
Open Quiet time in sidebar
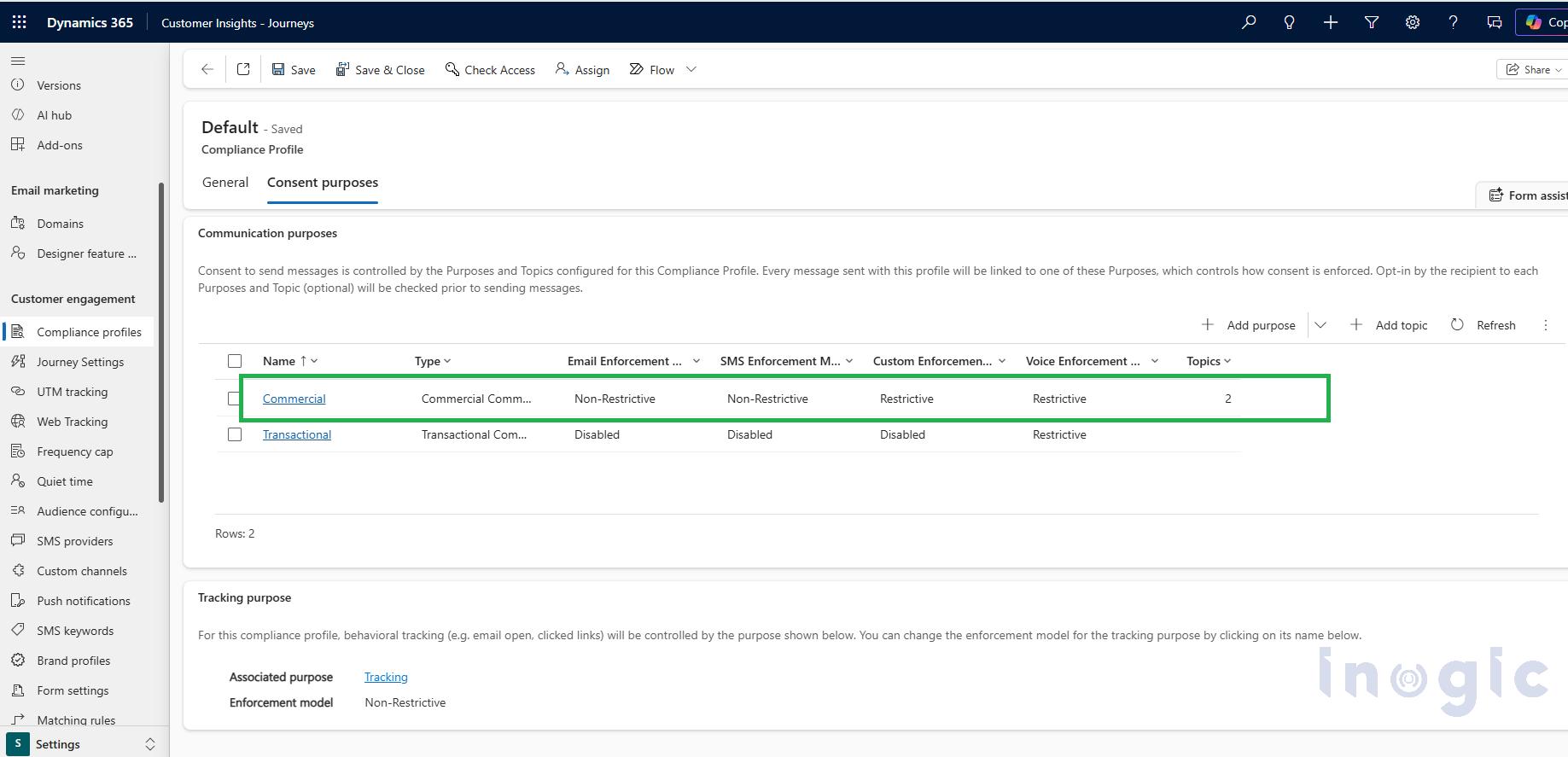coord(64,481)
